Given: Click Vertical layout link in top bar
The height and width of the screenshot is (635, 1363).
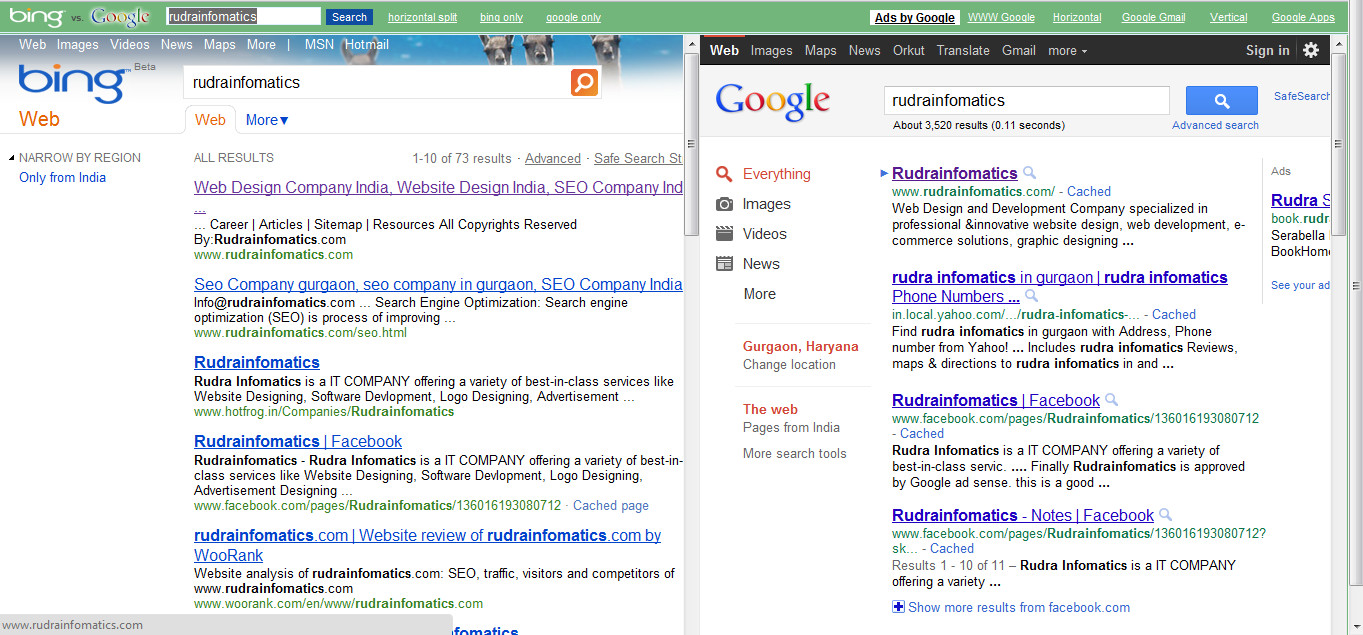Looking at the screenshot, I should (x=1228, y=17).
